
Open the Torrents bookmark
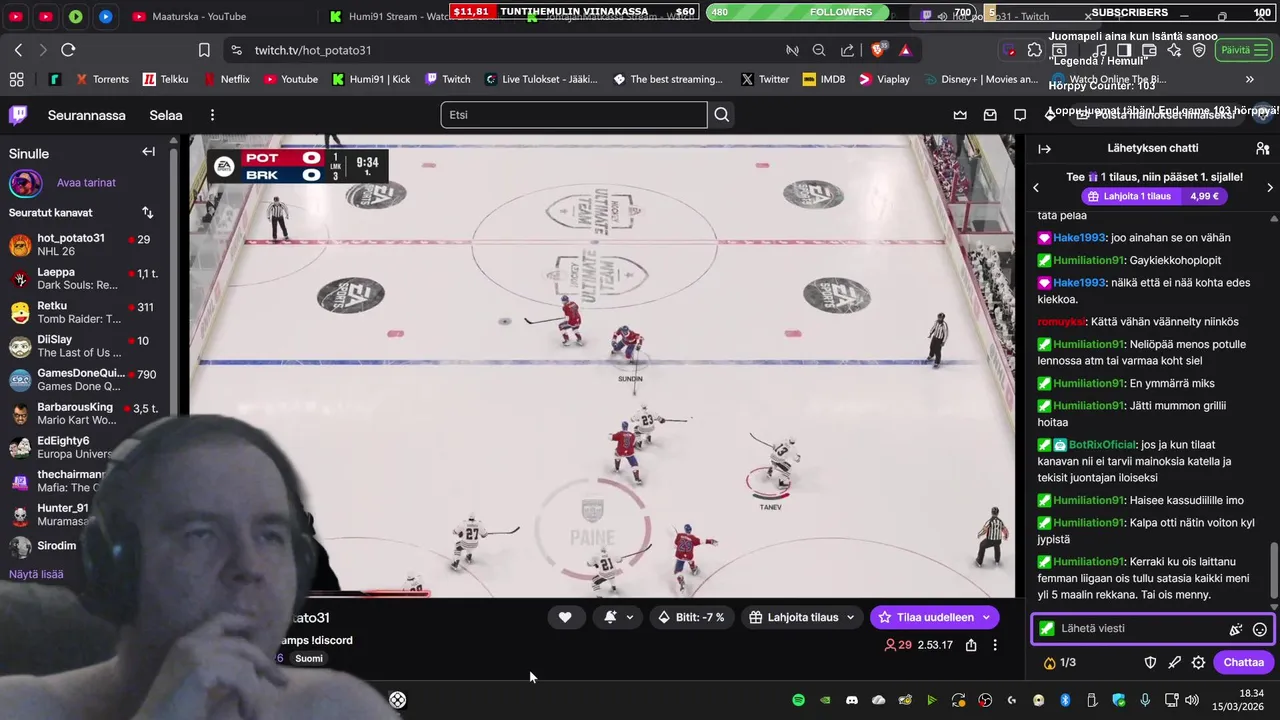[x=101, y=79]
